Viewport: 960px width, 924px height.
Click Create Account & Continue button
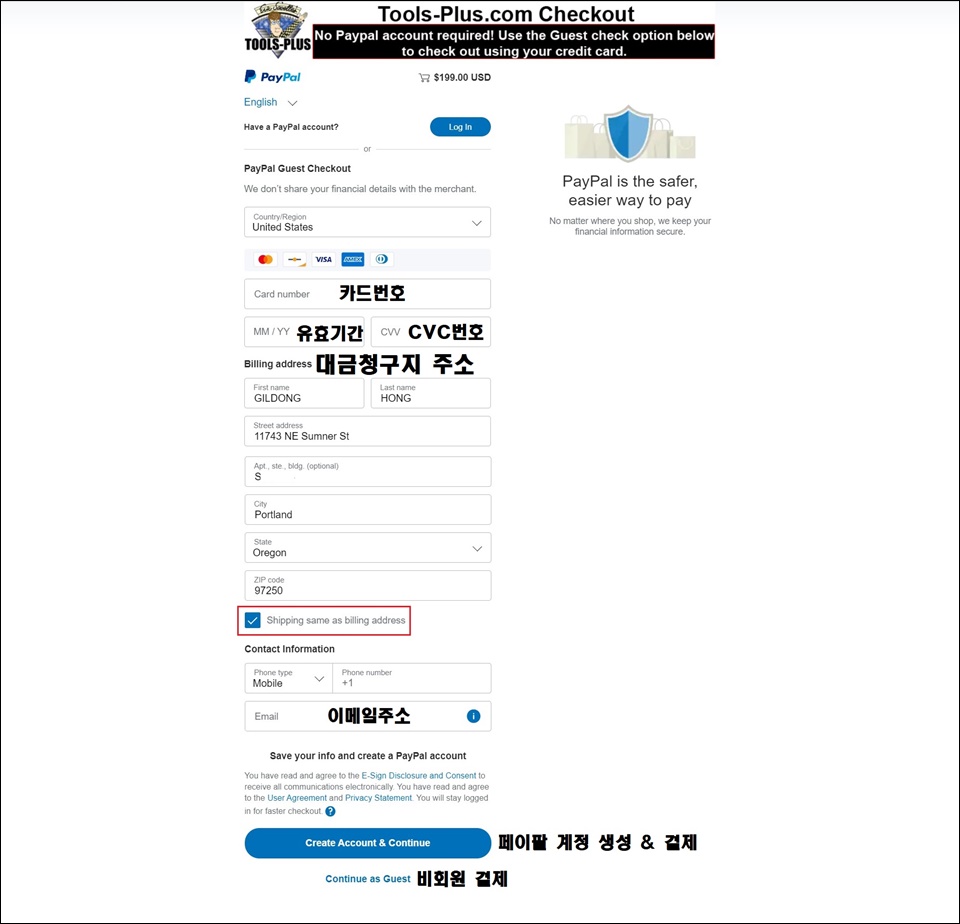367,843
